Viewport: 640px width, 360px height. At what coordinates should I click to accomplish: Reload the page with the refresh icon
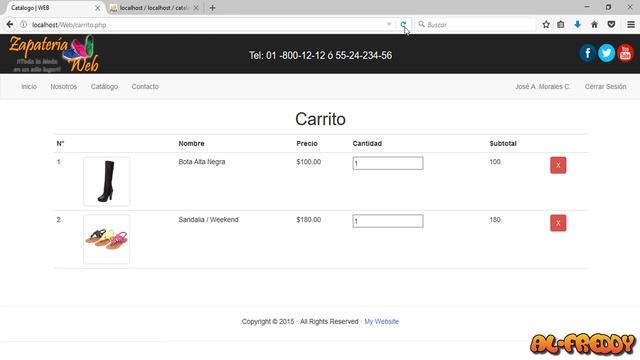coord(403,24)
